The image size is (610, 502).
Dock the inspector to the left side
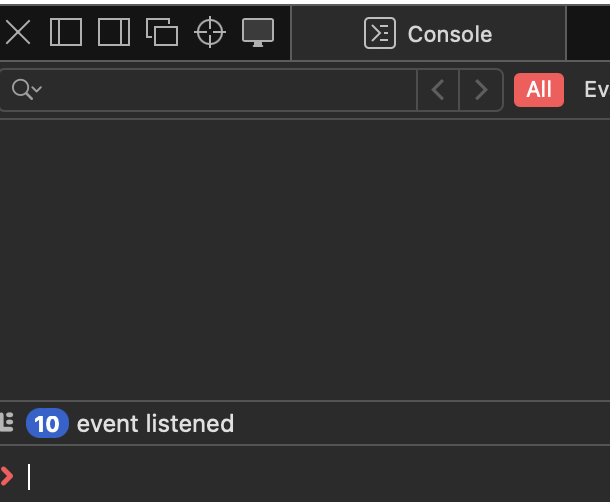tap(66, 33)
